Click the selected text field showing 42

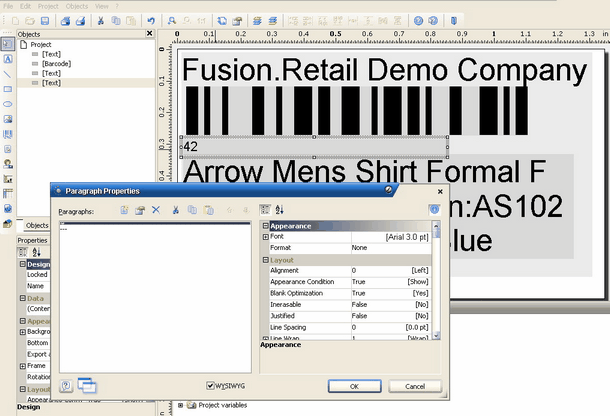314,147
